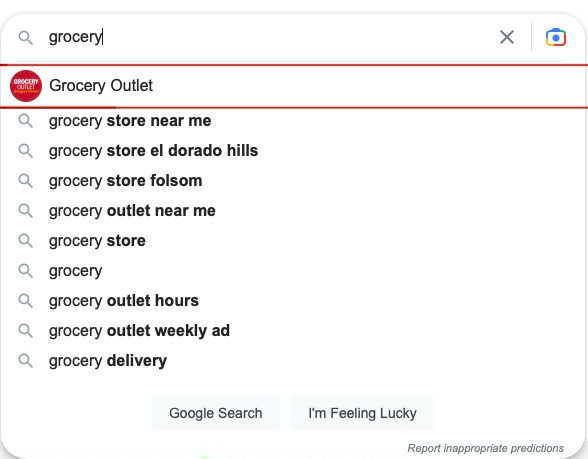Click the red Grocery Outlet logo

point(26,86)
